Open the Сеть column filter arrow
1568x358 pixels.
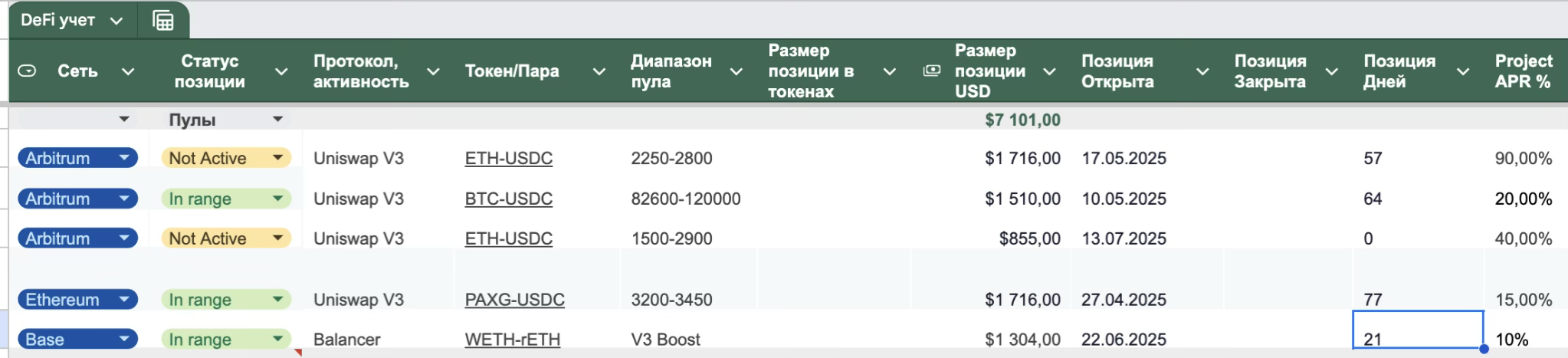point(128,71)
